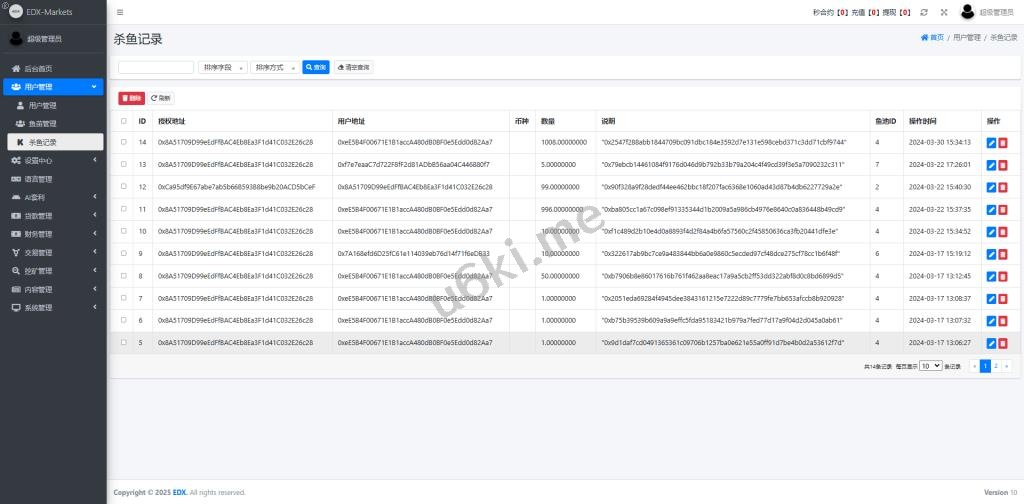Image resolution: width=1024 pixels, height=504 pixels.
Task: Click edit pencil icon for record ID 14
Action: [x=991, y=142]
